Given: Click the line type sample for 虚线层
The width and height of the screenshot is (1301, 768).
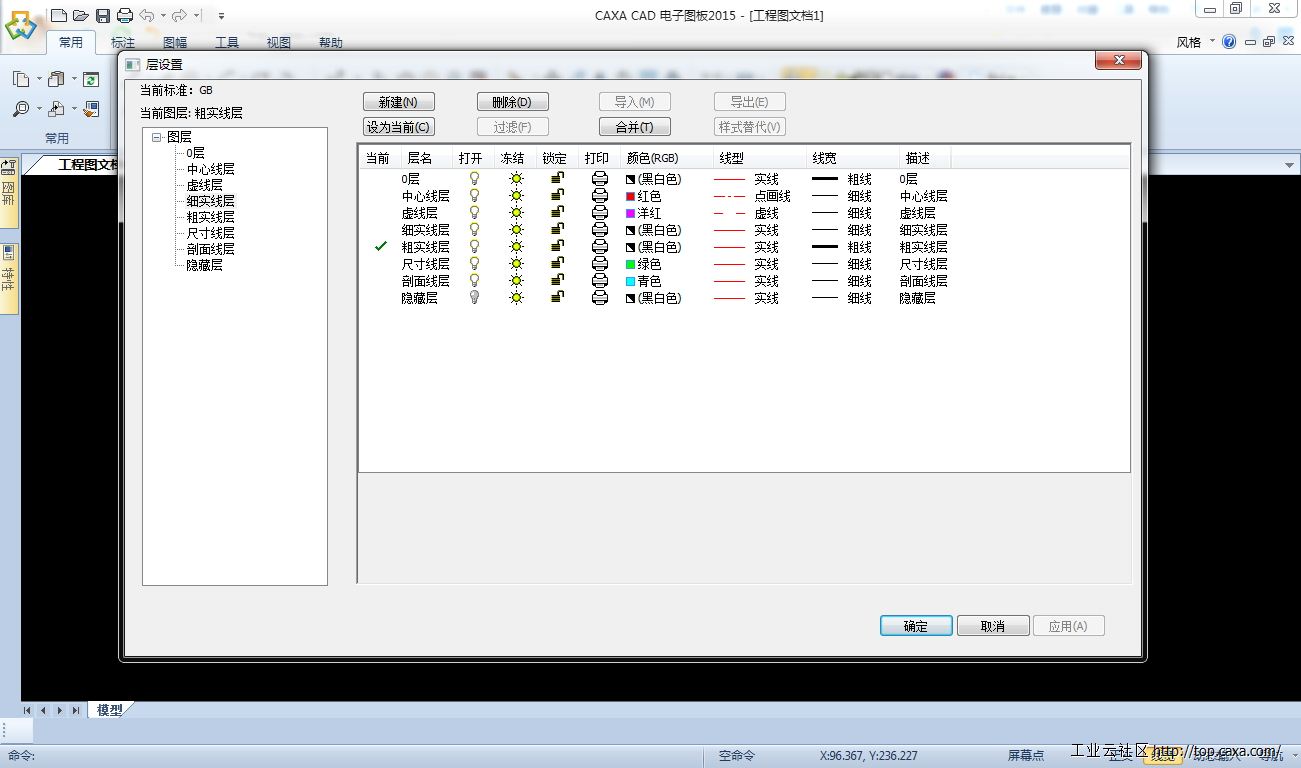Looking at the screenshot, I should 730,213.
